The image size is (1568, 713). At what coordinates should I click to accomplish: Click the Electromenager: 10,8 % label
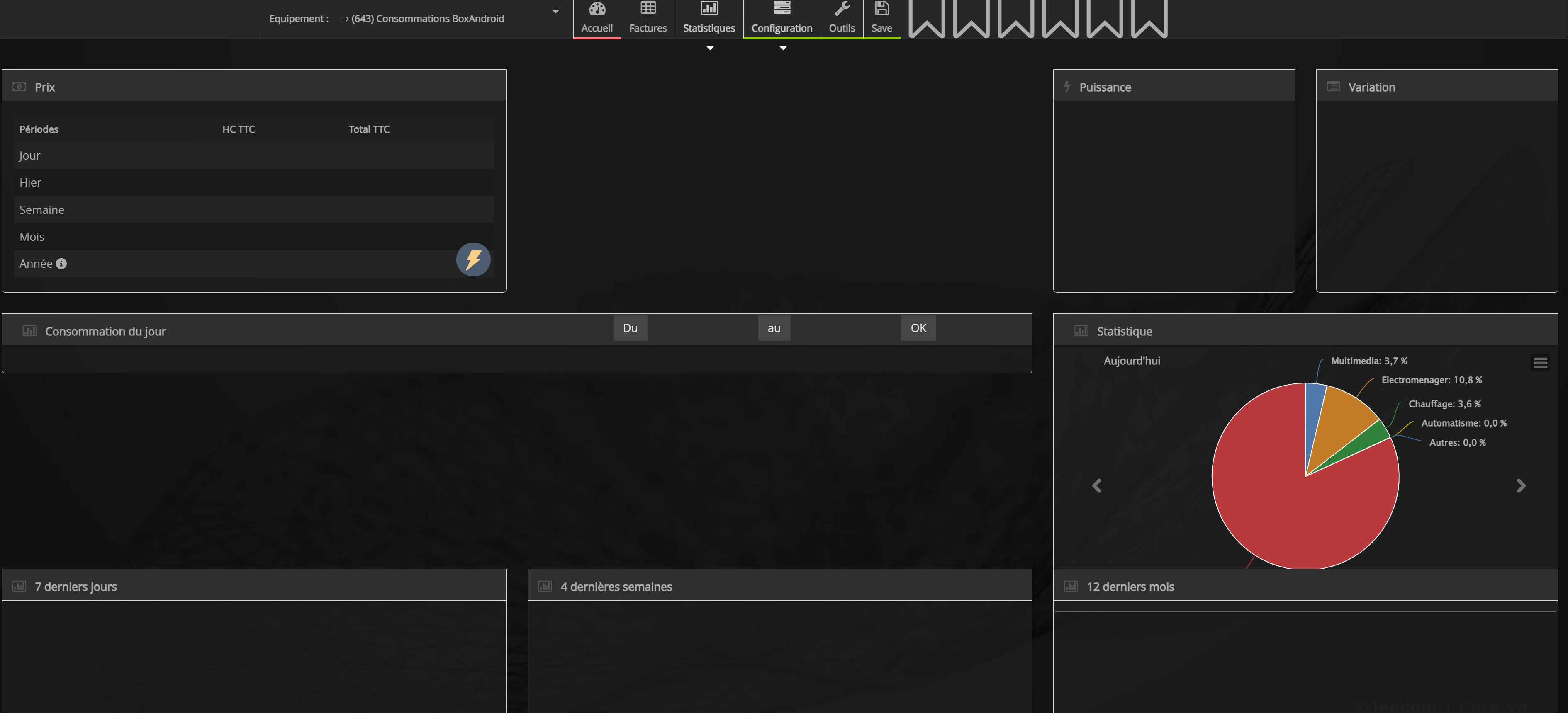(x=1432, y=380)
